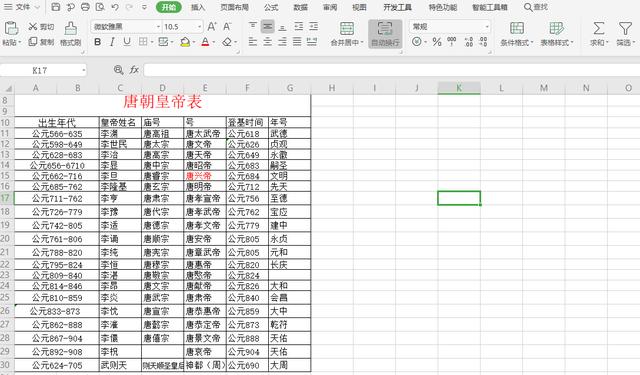This screenshot has width=640, height=375.
Task: Expand the quick access toolbar customize arrow
Action: (144, 7)
